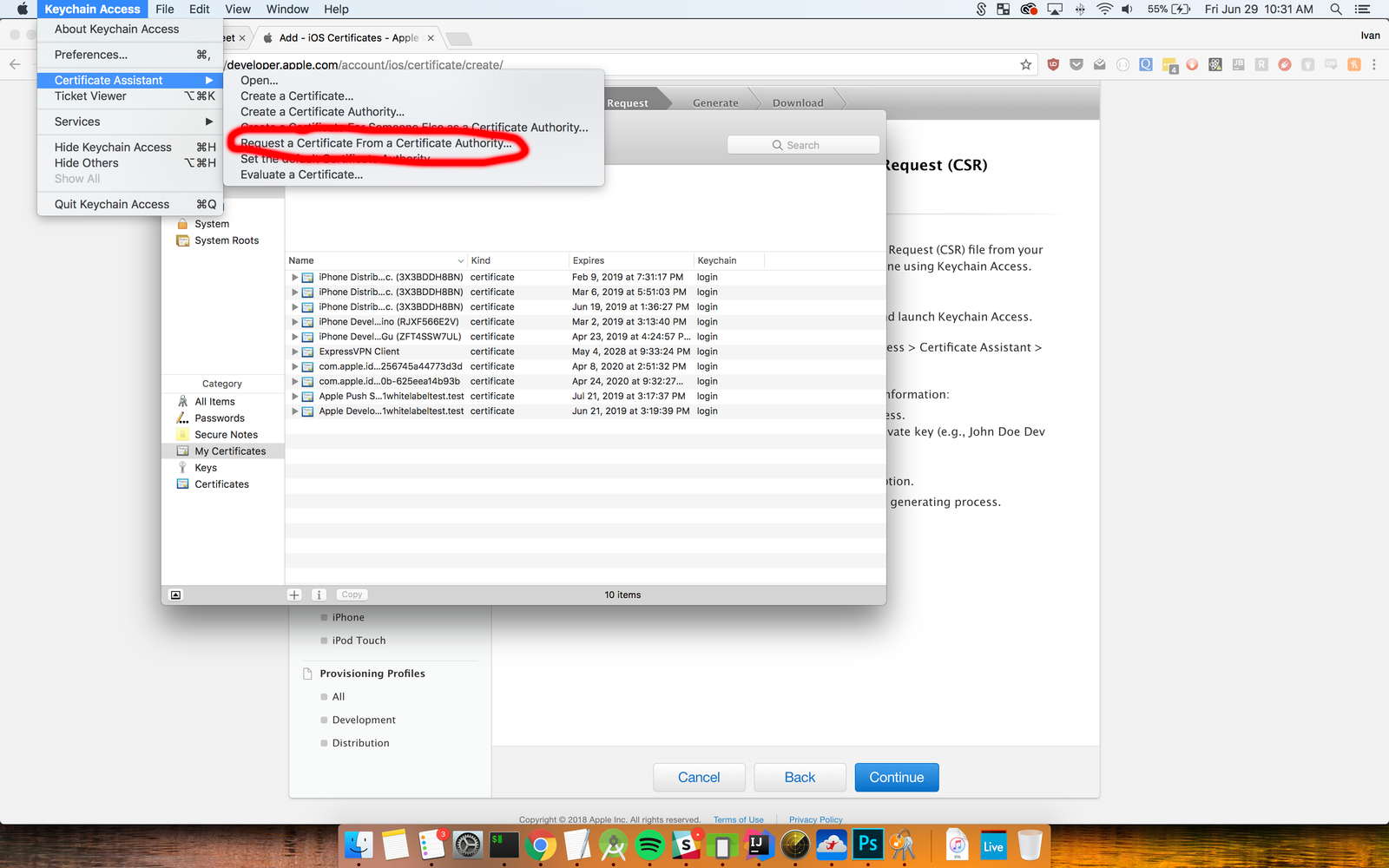
Task: Open the uBlock Origin extension
Action: click(1053, 64)
